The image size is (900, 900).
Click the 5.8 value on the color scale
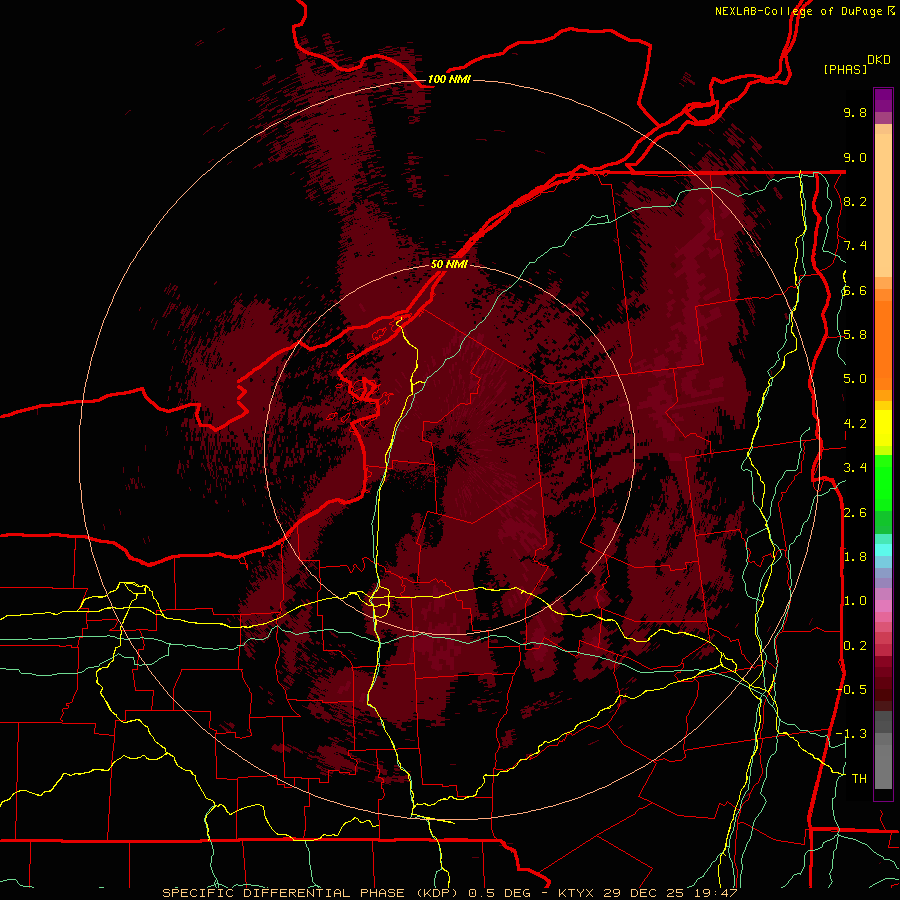(855, 335)
